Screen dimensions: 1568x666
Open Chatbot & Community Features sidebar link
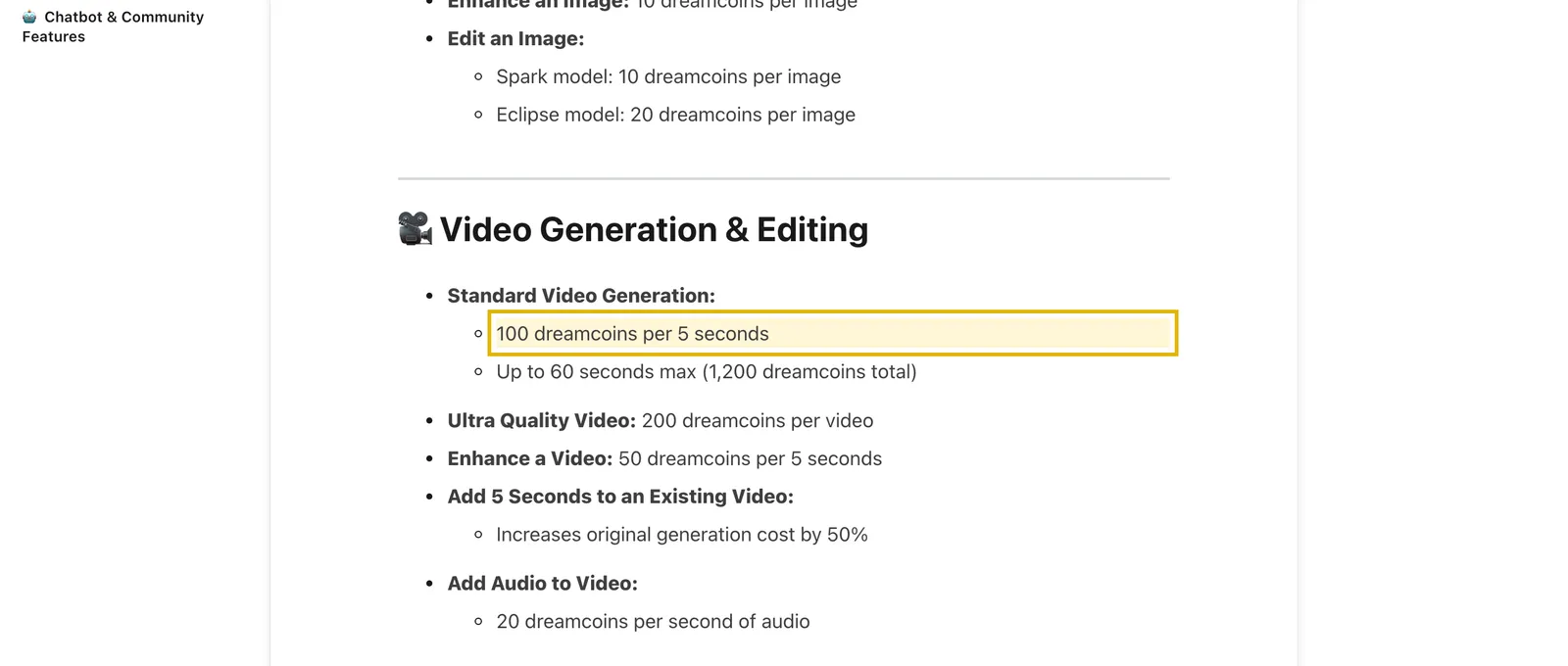point(113,26)
